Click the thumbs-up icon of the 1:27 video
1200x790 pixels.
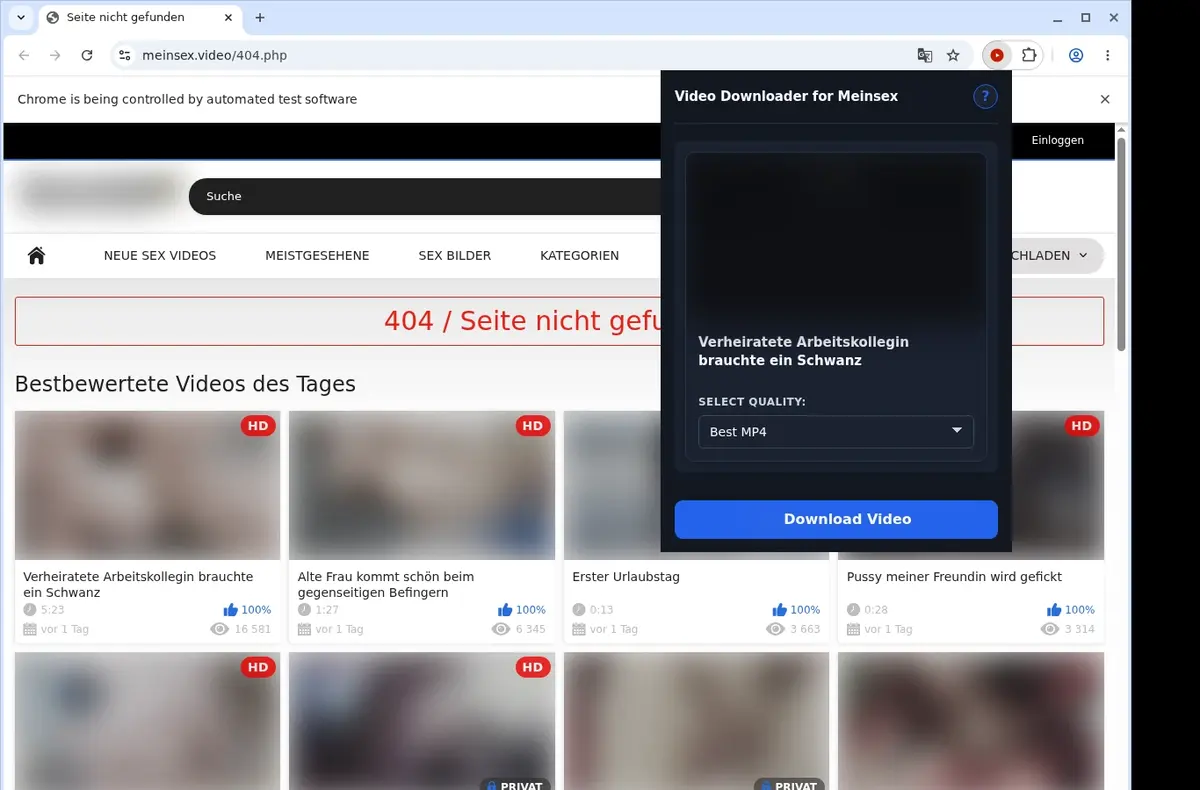click(x=505, y=610)
